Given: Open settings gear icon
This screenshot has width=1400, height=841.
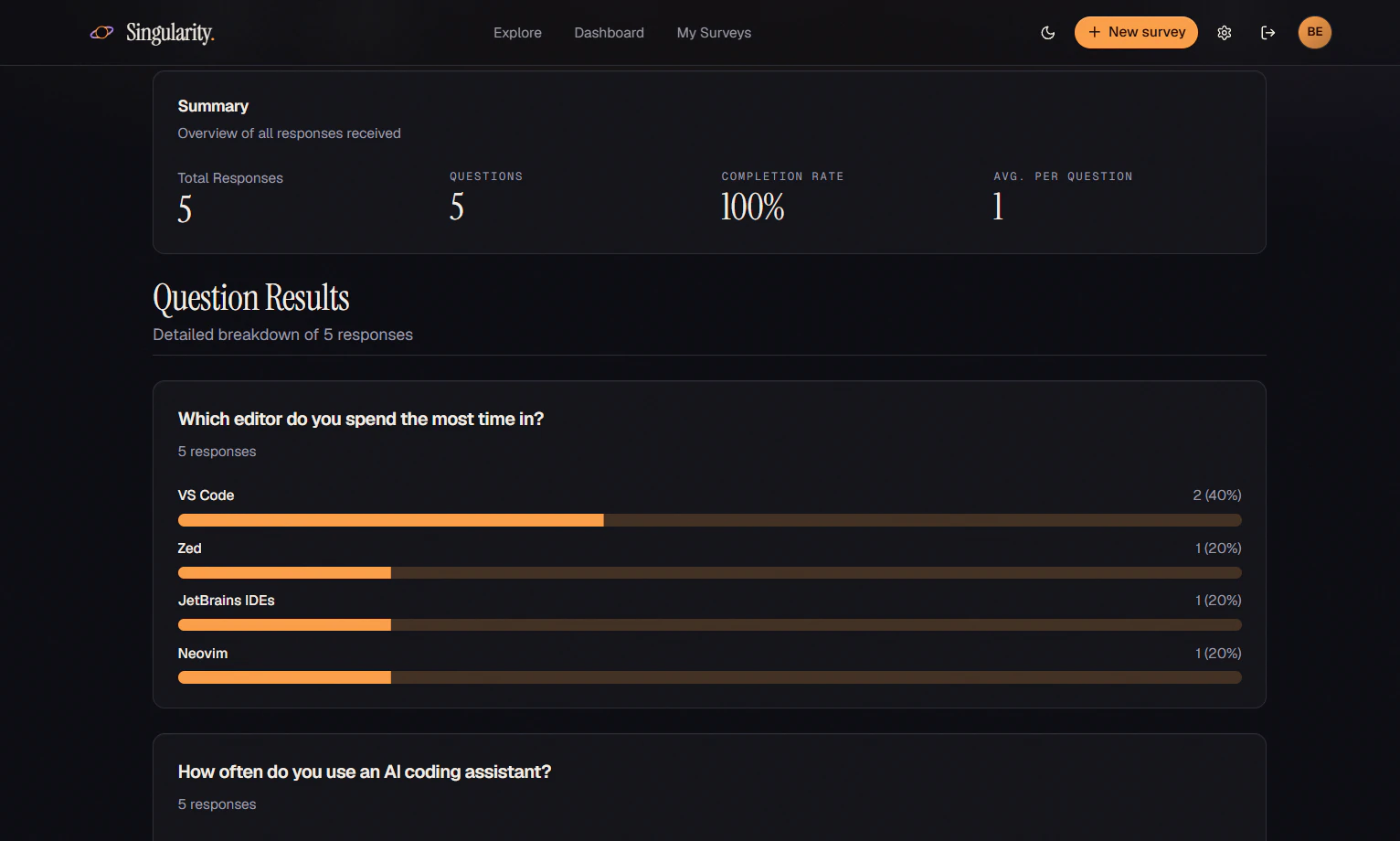Looking at the screenshot, I should [1225, 33].
